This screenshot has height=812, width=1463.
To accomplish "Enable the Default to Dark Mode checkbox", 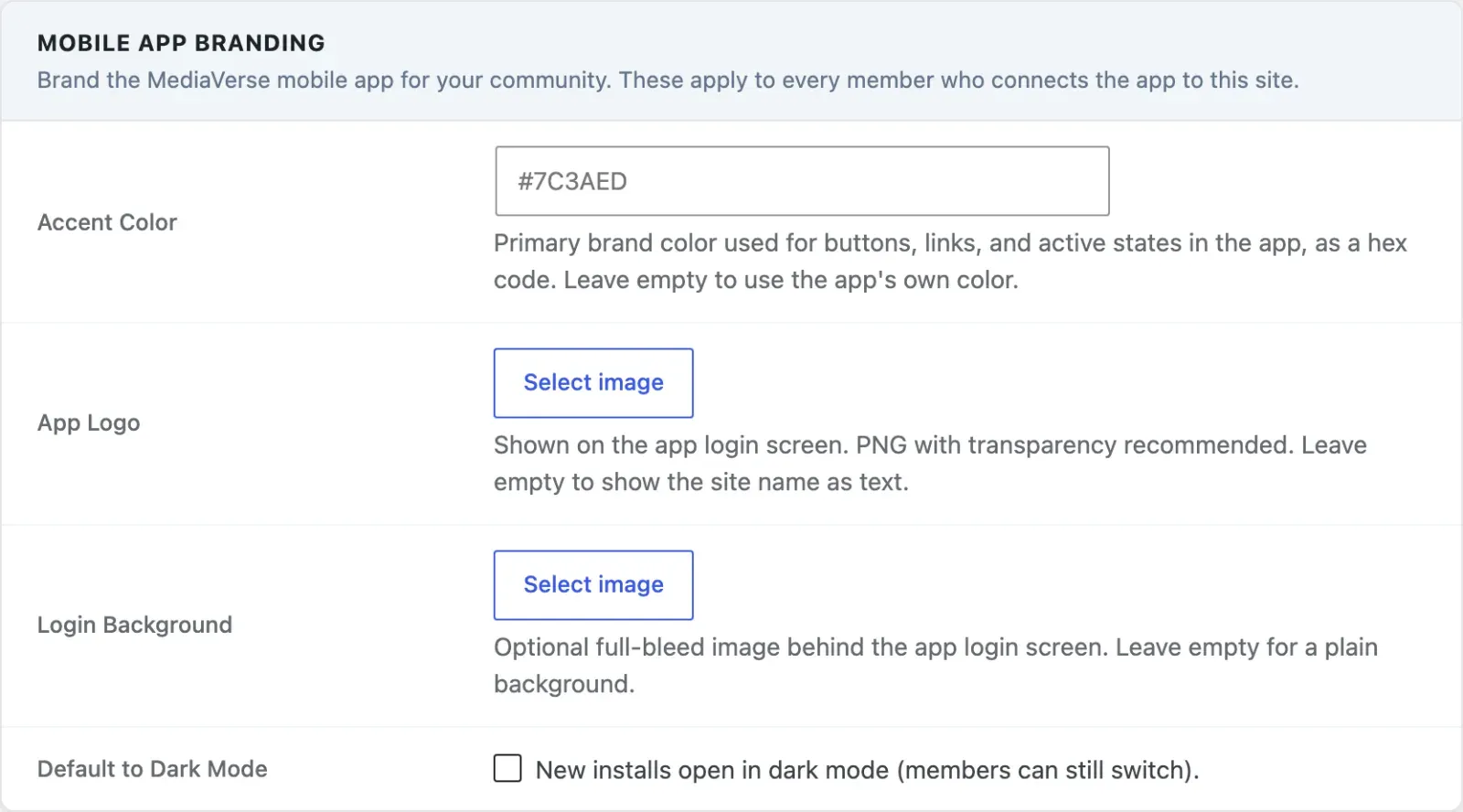I will pos(507,768).
